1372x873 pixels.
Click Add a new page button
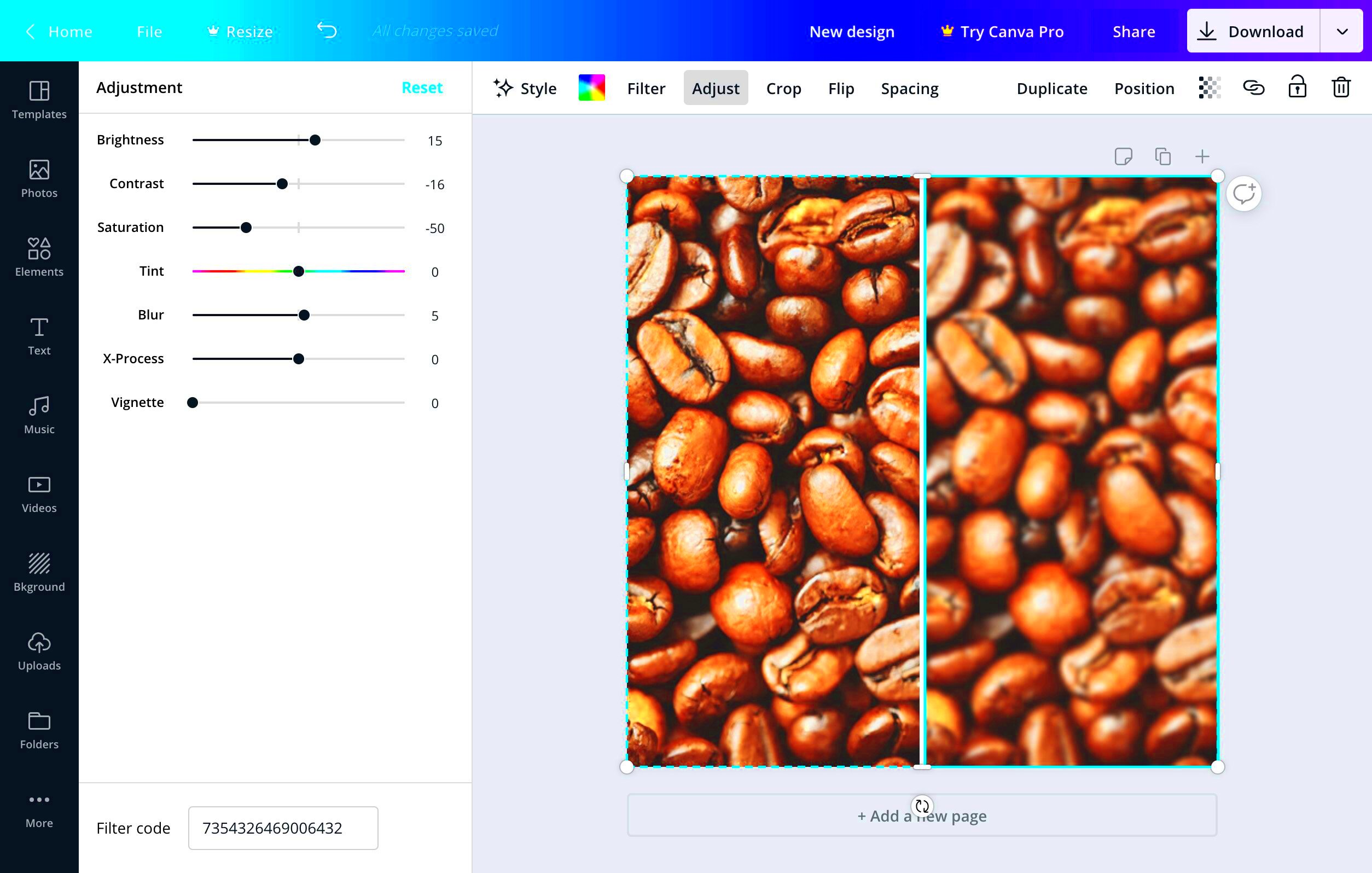click(921, 815)
